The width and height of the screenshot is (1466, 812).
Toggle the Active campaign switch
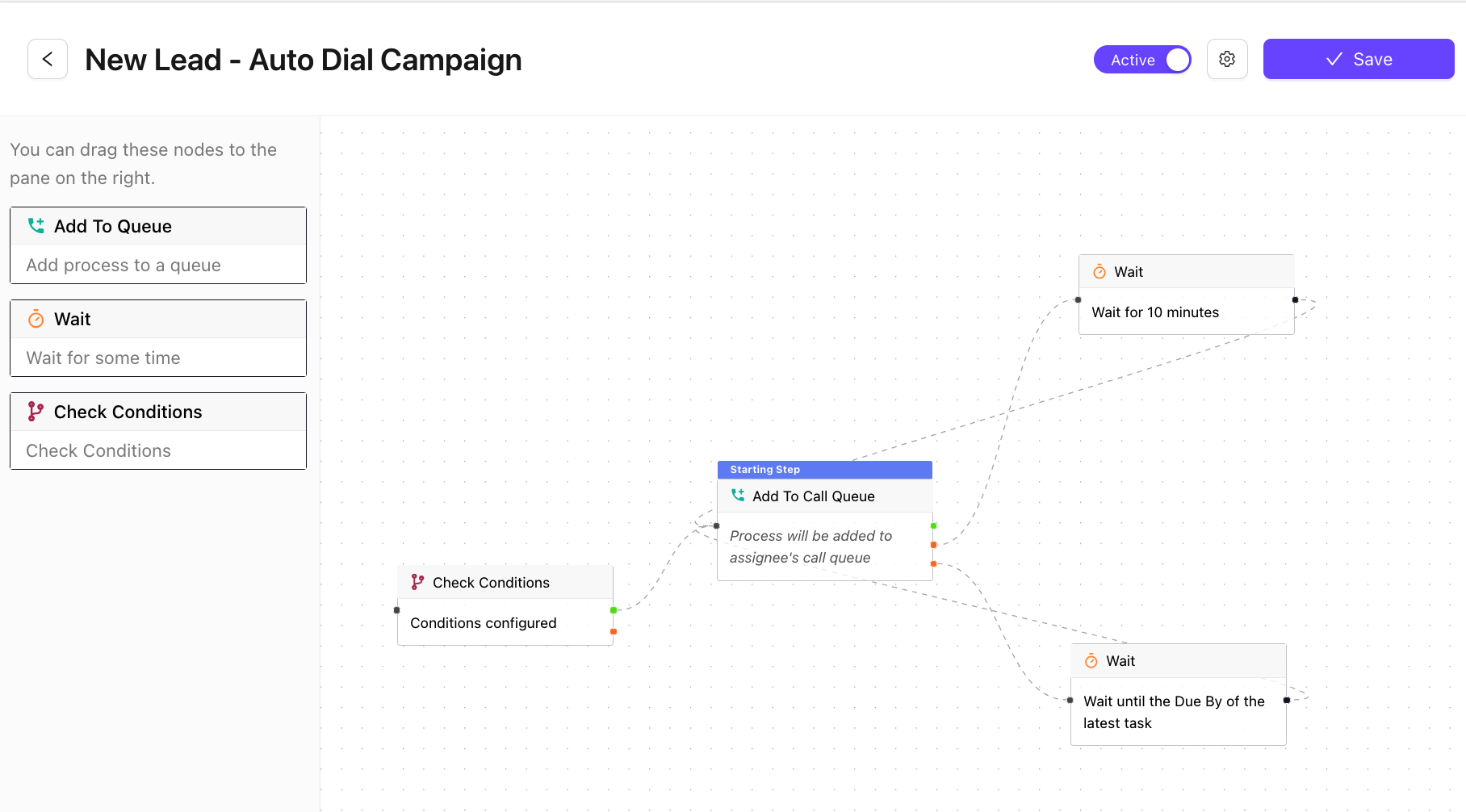1142,60
